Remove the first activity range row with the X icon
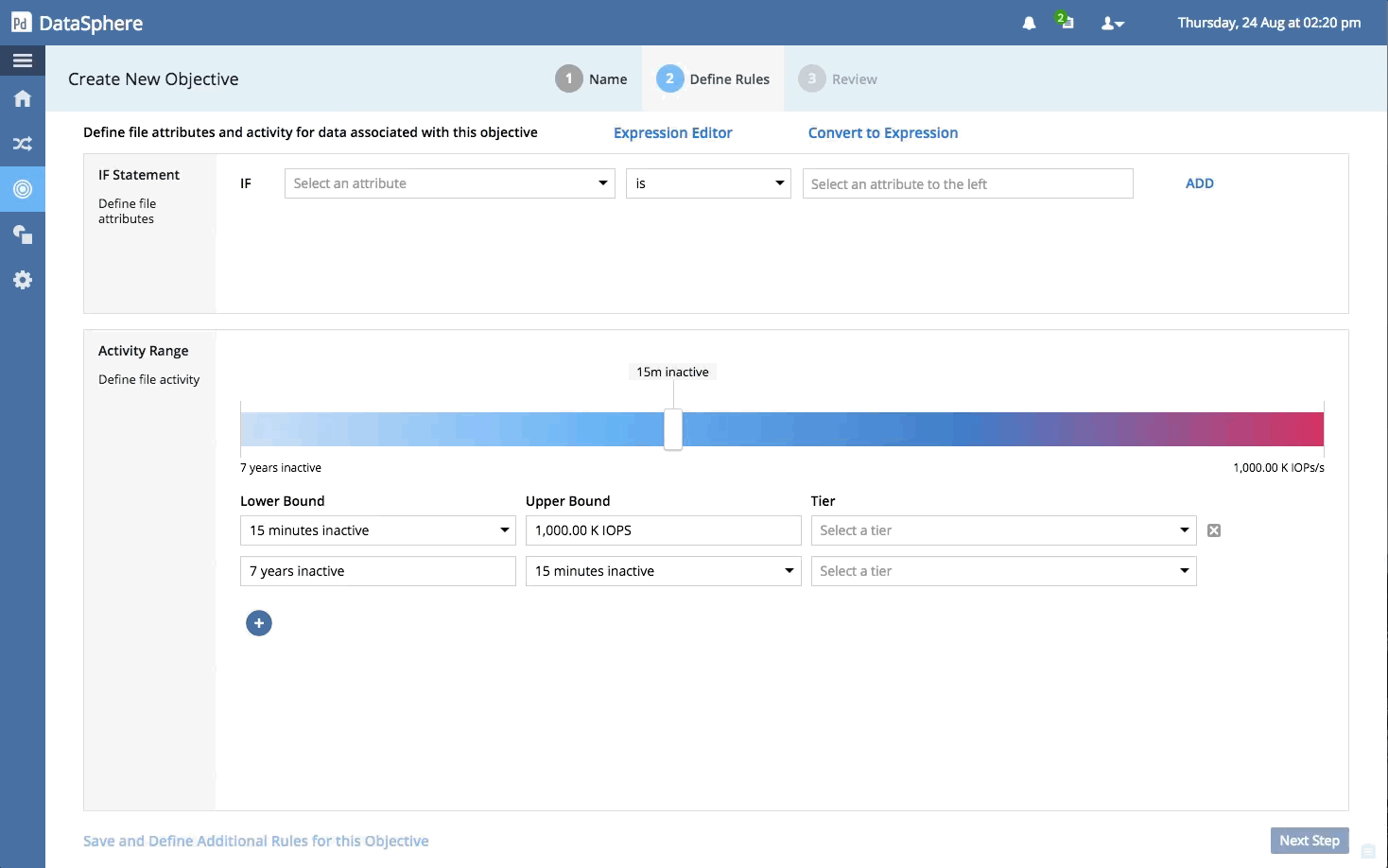The height and width of the screenshot is (868, 1388). coord(1214,530)
